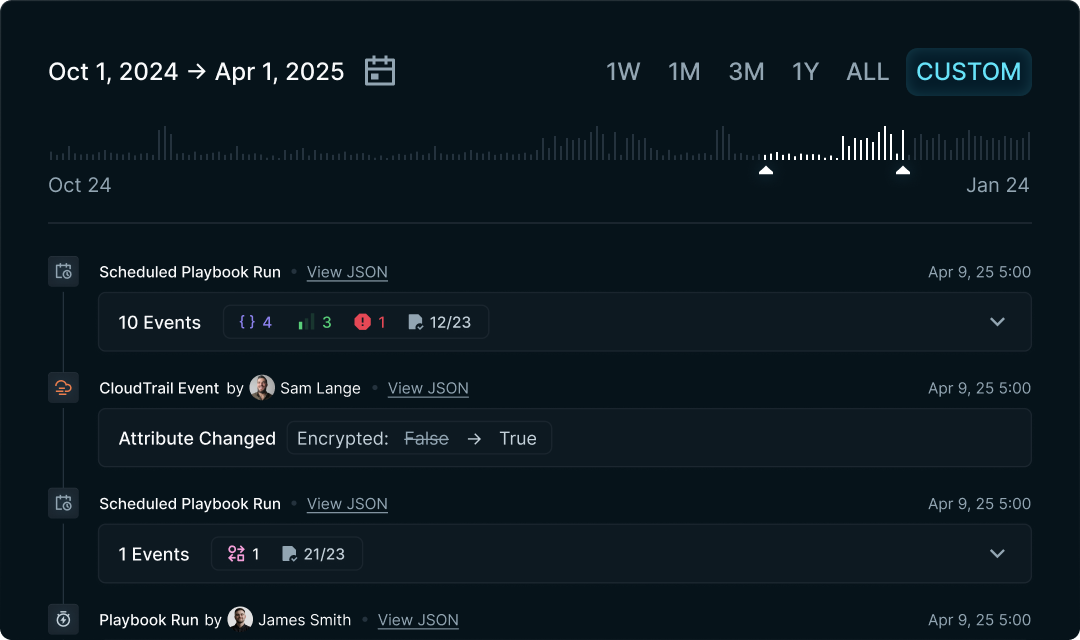Click the second Scheduled Playbook Run timeline icon
1080x640 pixels.
[63, 503]
